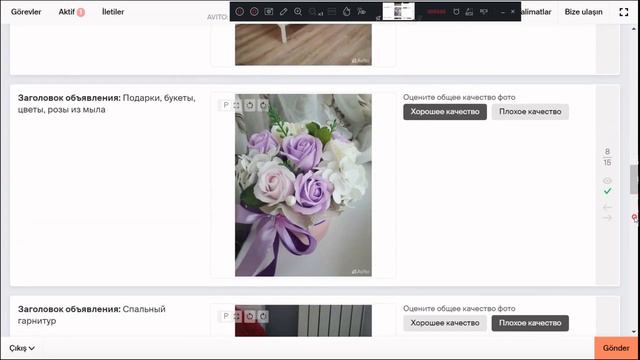Open the recording preview thumbnail in recorder bar
640x360 pixels.
398,11
